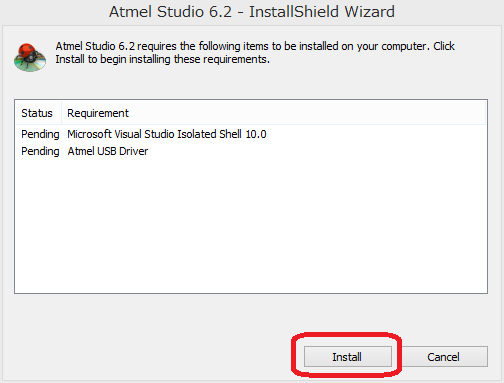Click the 10.0 version number in list
The height and width of the screenshot is (383, 504).
point(256,134)
